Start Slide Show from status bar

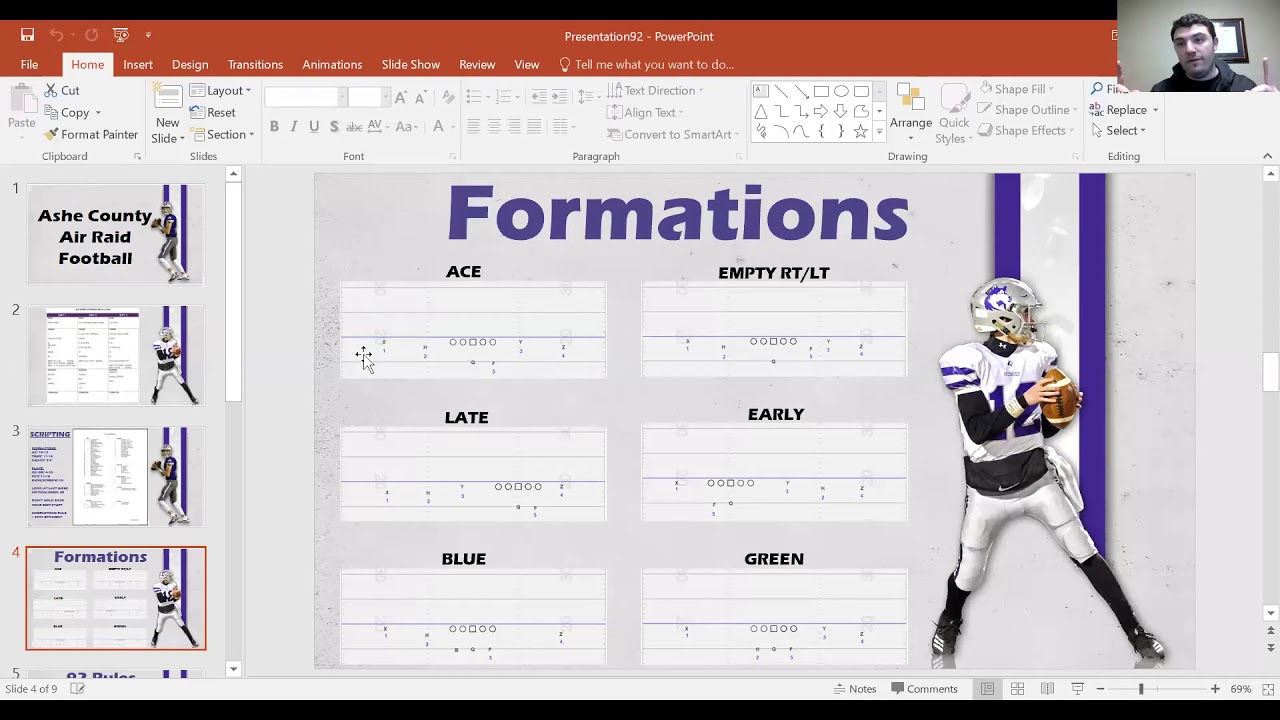tap(1077, 689)
